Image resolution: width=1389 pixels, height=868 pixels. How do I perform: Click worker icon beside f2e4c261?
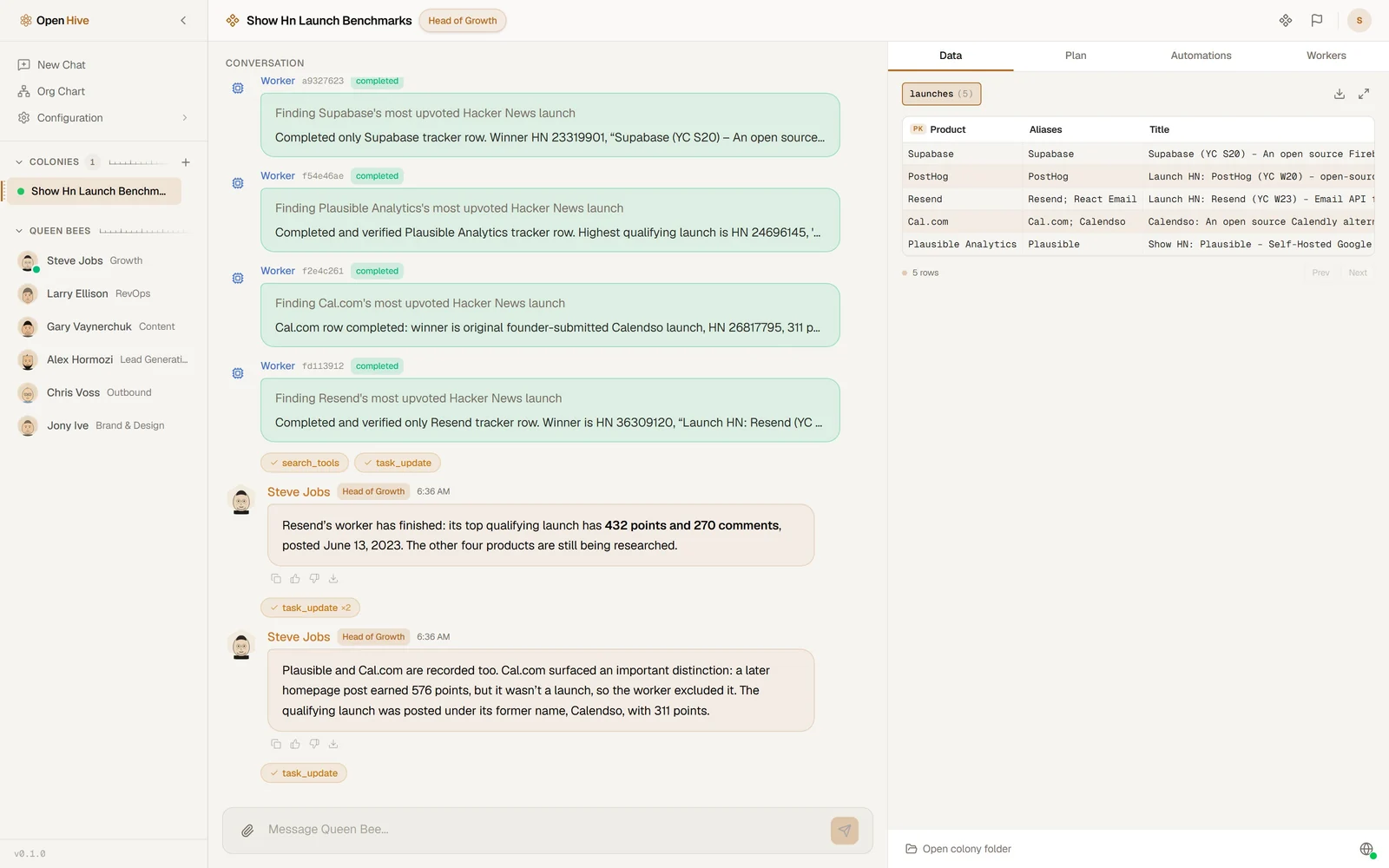[238, 279]
